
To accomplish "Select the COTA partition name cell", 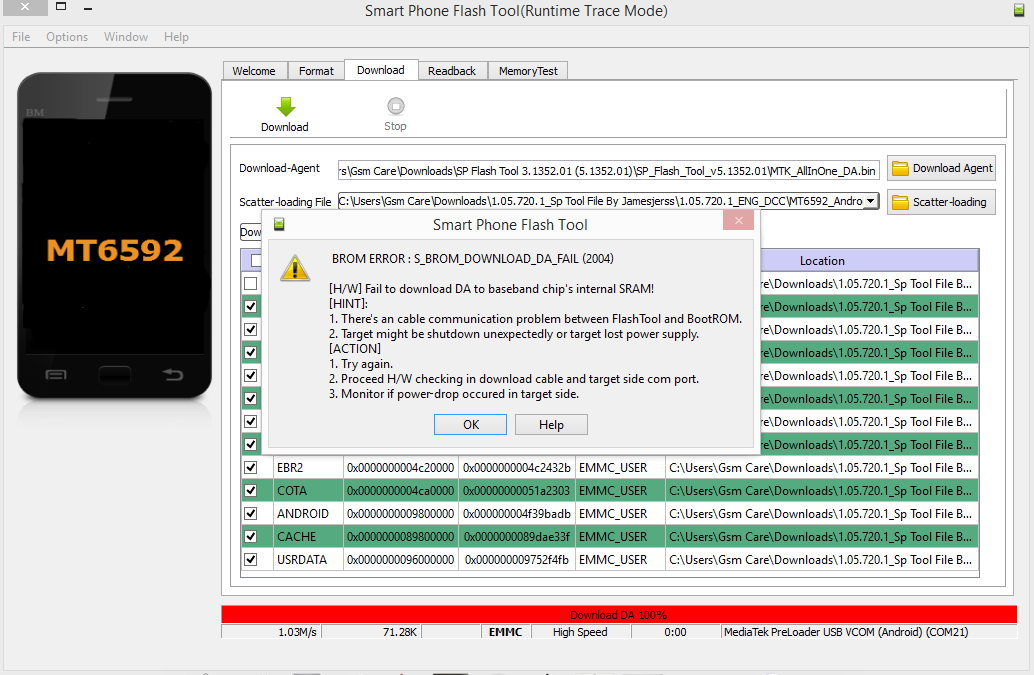I will pos(307,490).
